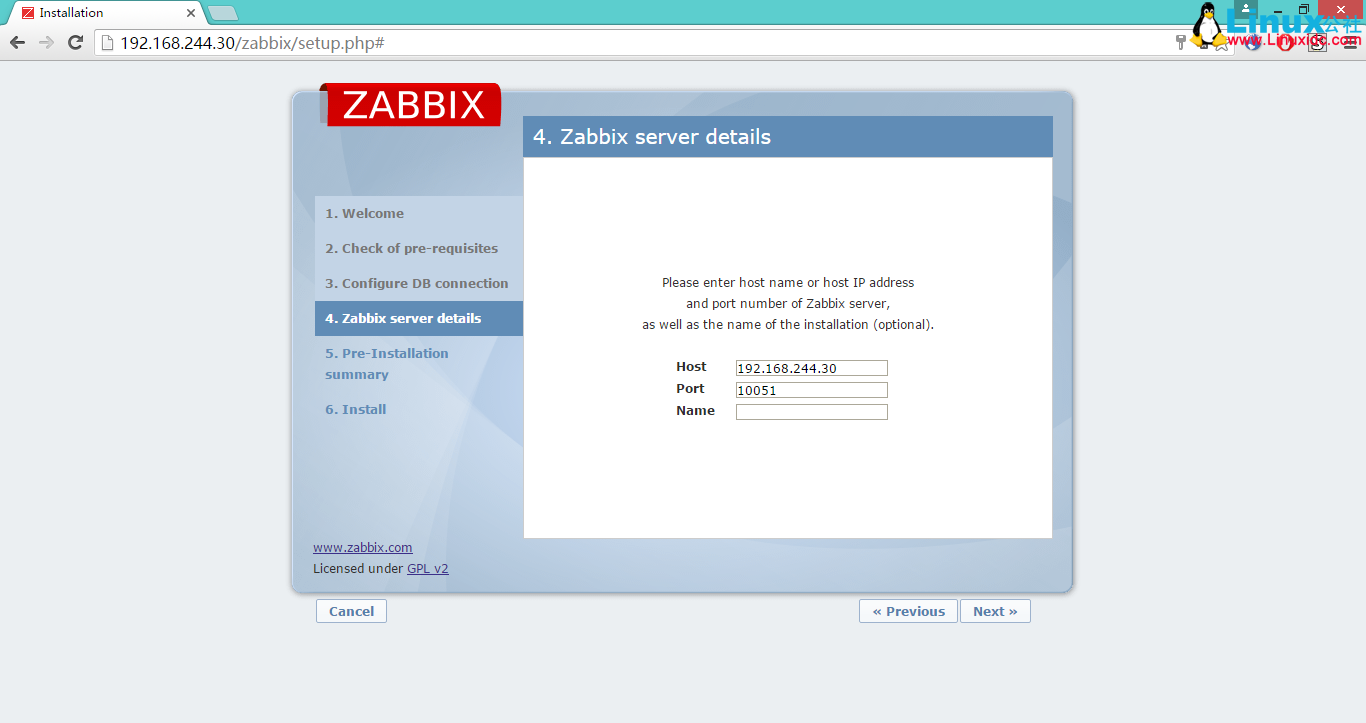Viewport: 1366px width, 723px height.
Task: Click the red Opera-style extension icon
Action: pyautogui.click(x=1284, y=42)
